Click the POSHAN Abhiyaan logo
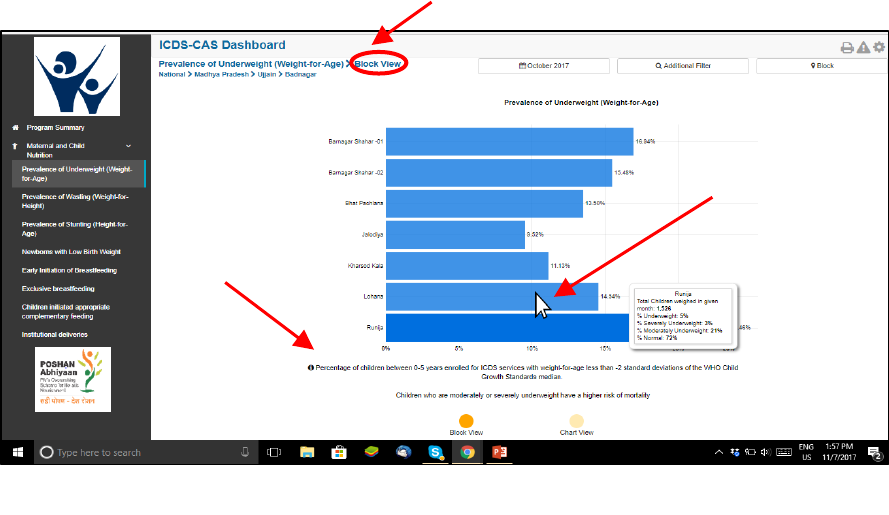Image resolution: width=889 pixels, height=515 pixels. pos(73,379)
